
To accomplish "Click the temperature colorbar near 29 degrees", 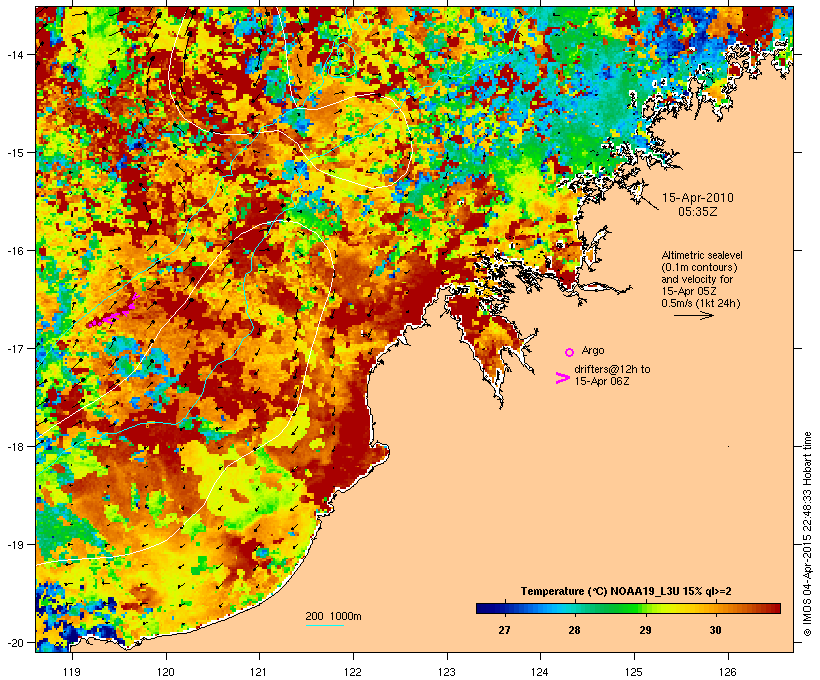I will pyautogui.click(x=645, y=608).
